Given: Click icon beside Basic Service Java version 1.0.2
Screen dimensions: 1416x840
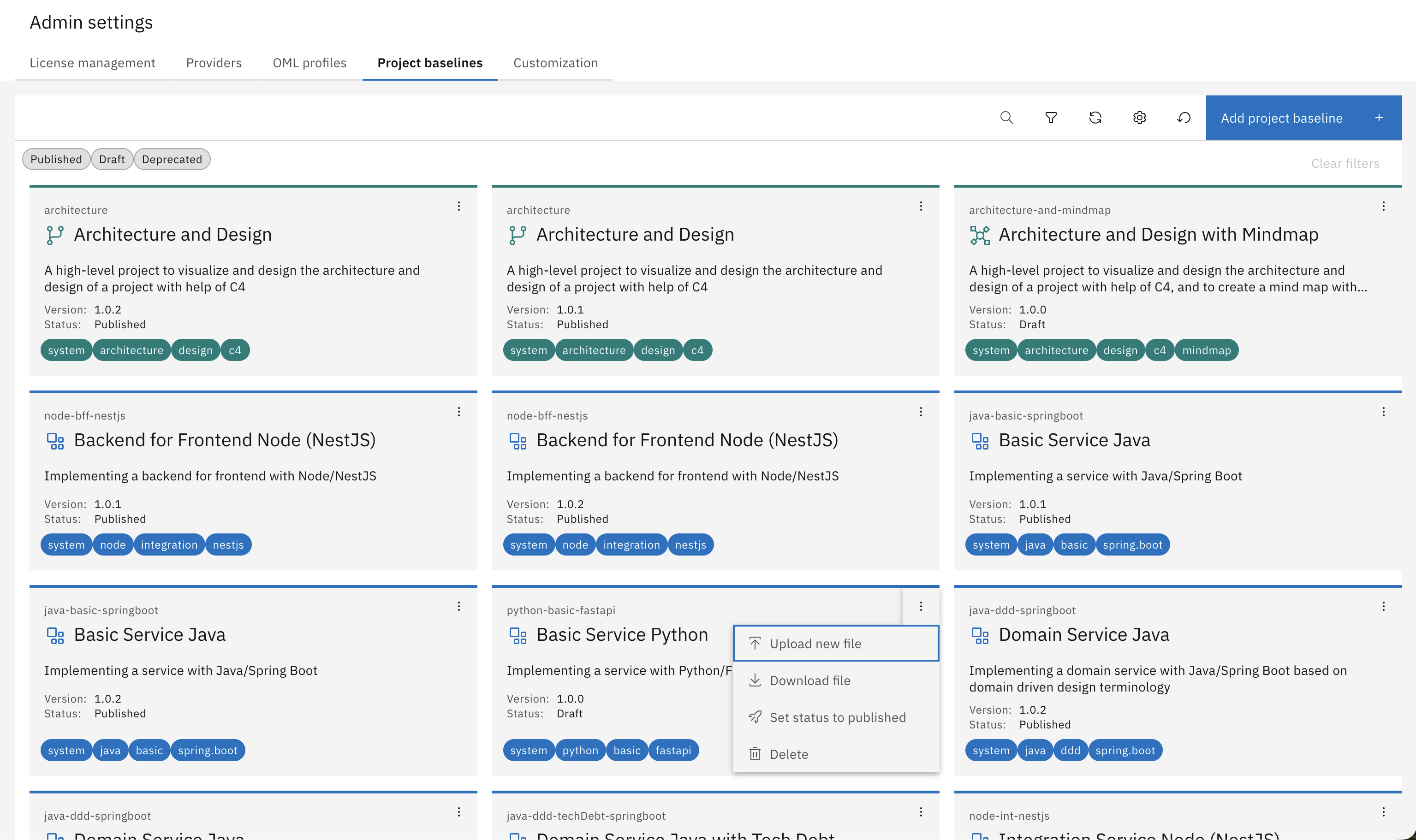Looking at the screenshot, I should (x=55, y=635).
